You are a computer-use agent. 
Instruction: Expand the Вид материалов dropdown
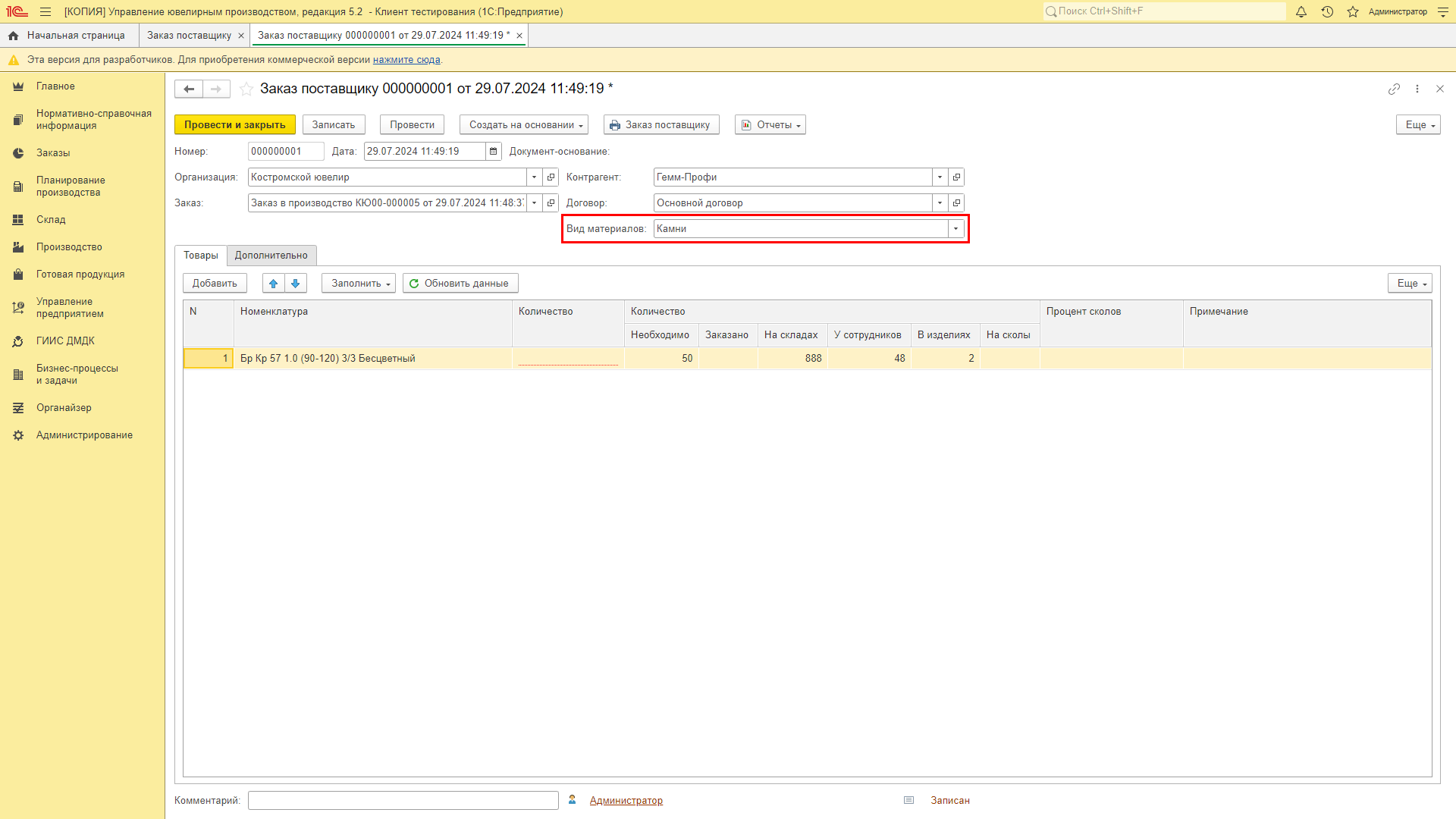[956, 228]
